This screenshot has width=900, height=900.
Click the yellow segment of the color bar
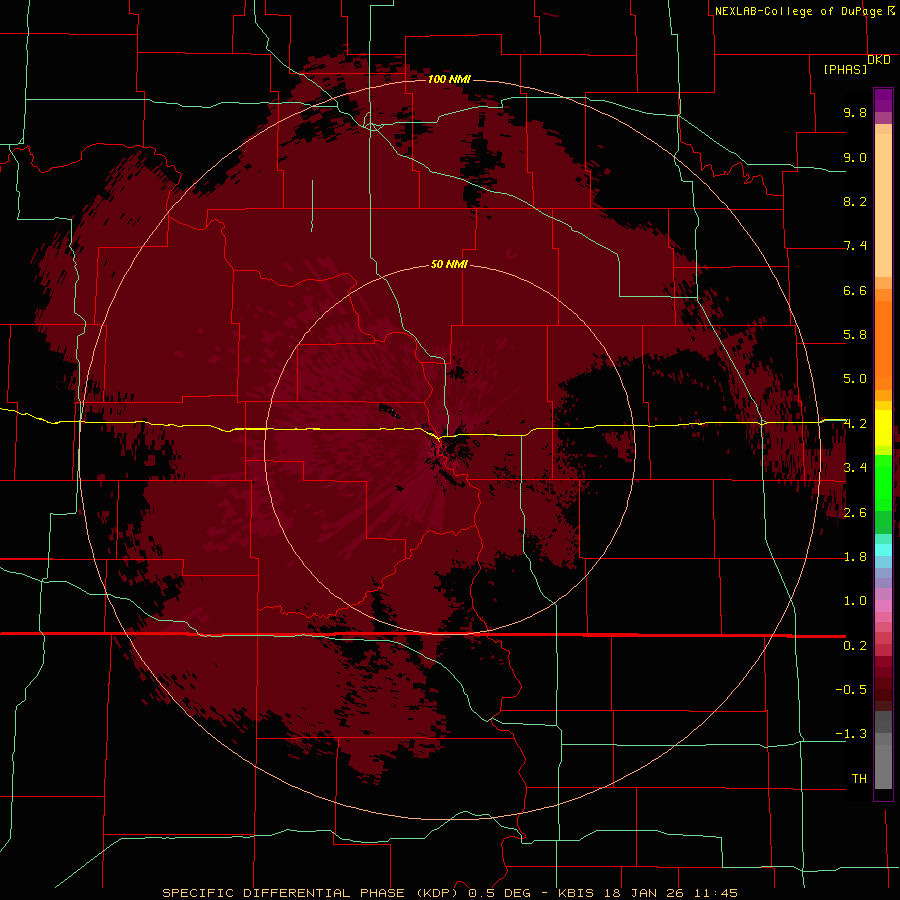pyautogui.click(x=883, y=428)
